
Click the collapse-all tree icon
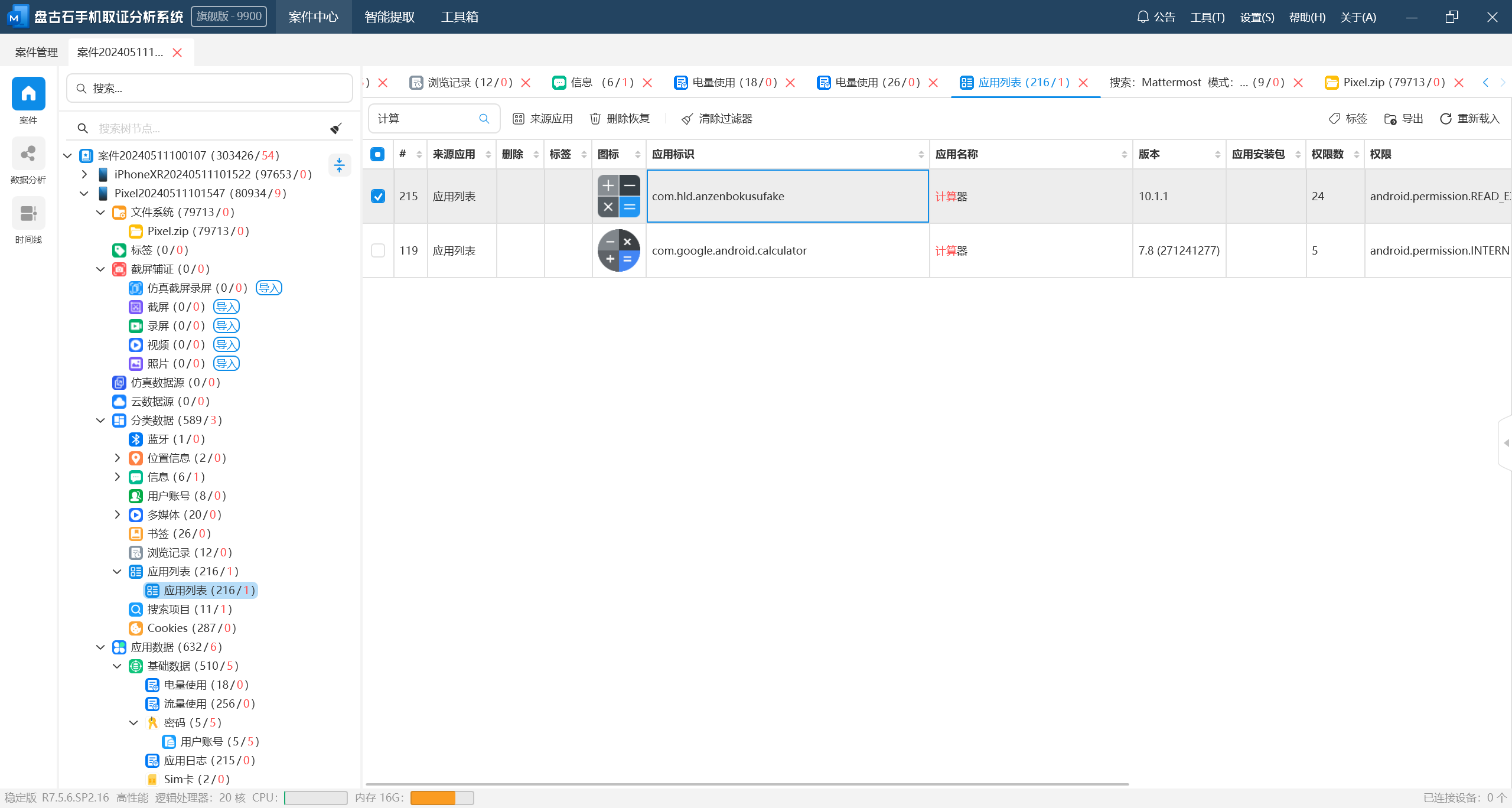[x=339, y=165]
